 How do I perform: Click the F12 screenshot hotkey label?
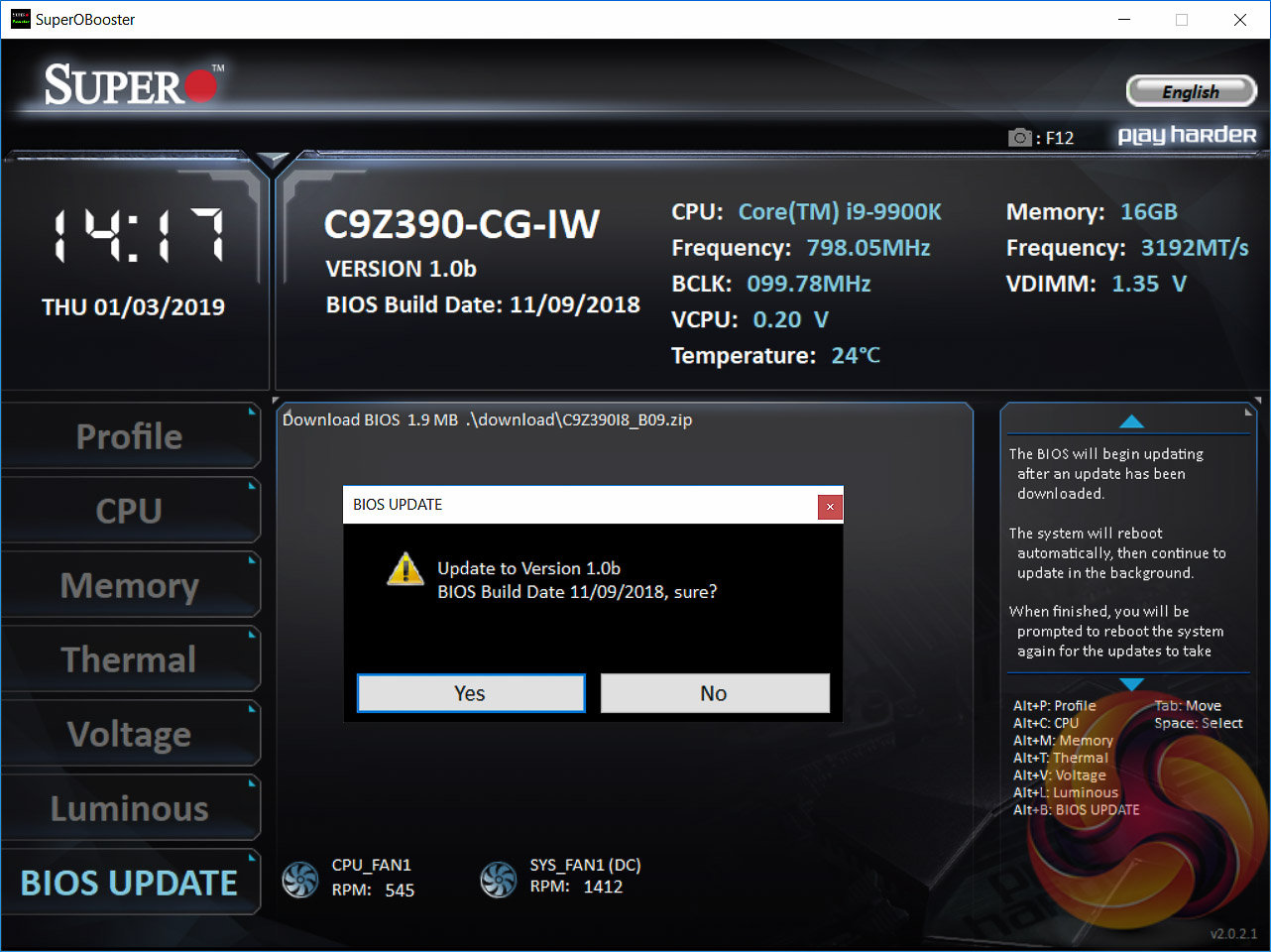(1060, 138)
